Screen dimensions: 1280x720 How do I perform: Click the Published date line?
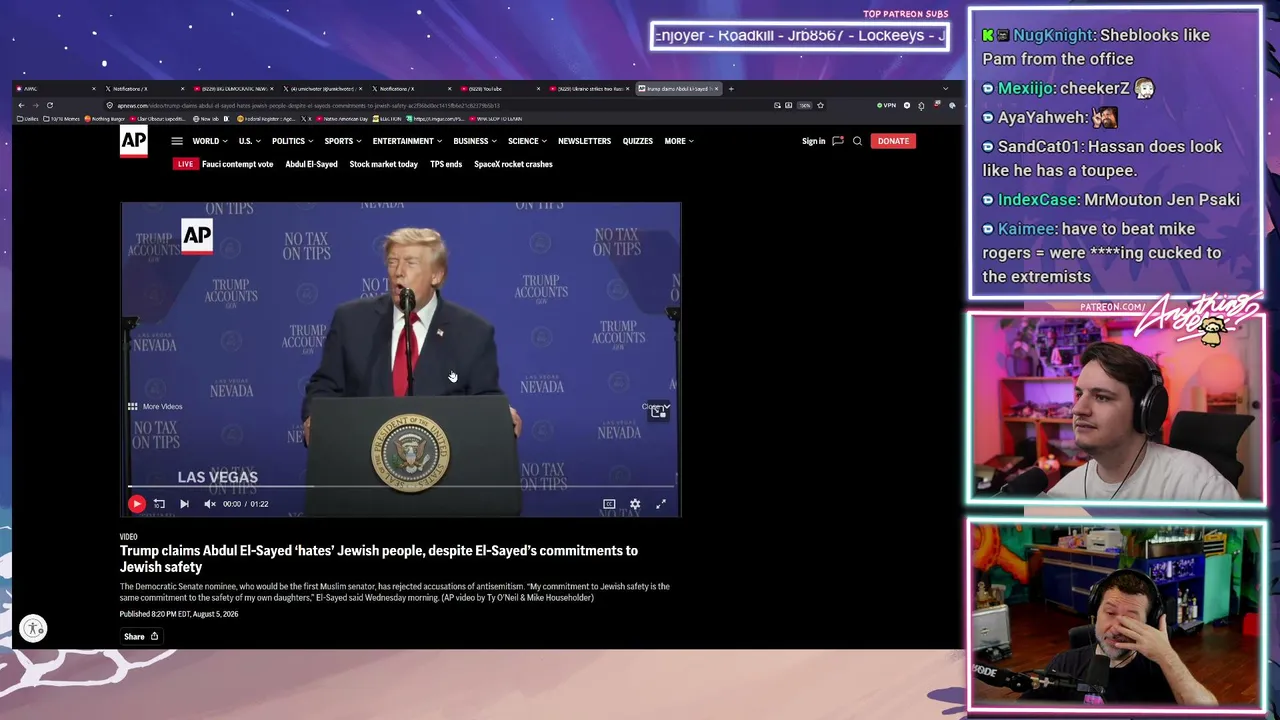(179, 614)
